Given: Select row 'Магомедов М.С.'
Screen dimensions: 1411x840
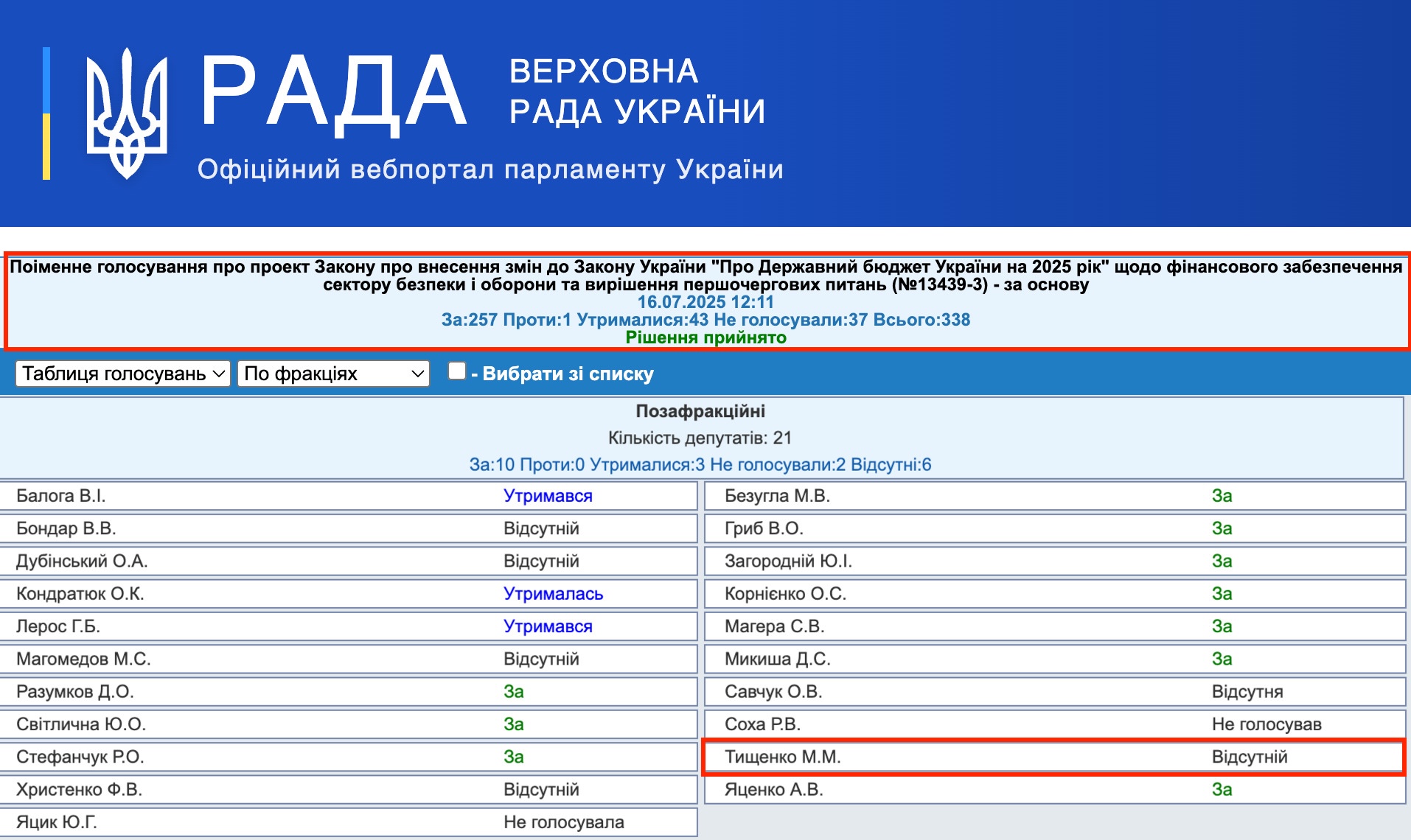Looking at the screenshot, I should pyautogui.click(x=348, y=659).
